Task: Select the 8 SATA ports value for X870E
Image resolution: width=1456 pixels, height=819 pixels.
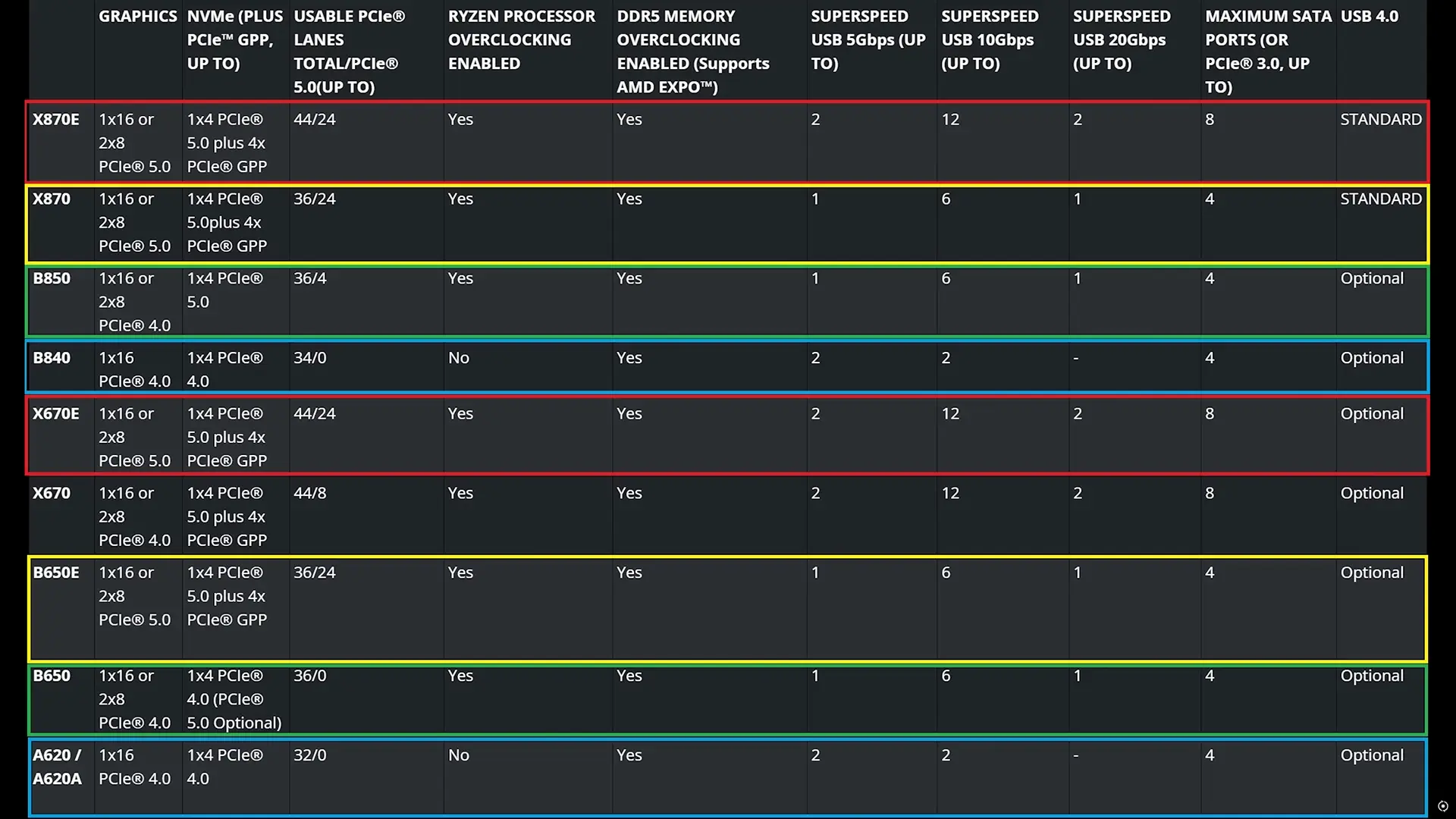Action: coord(1210,119)
